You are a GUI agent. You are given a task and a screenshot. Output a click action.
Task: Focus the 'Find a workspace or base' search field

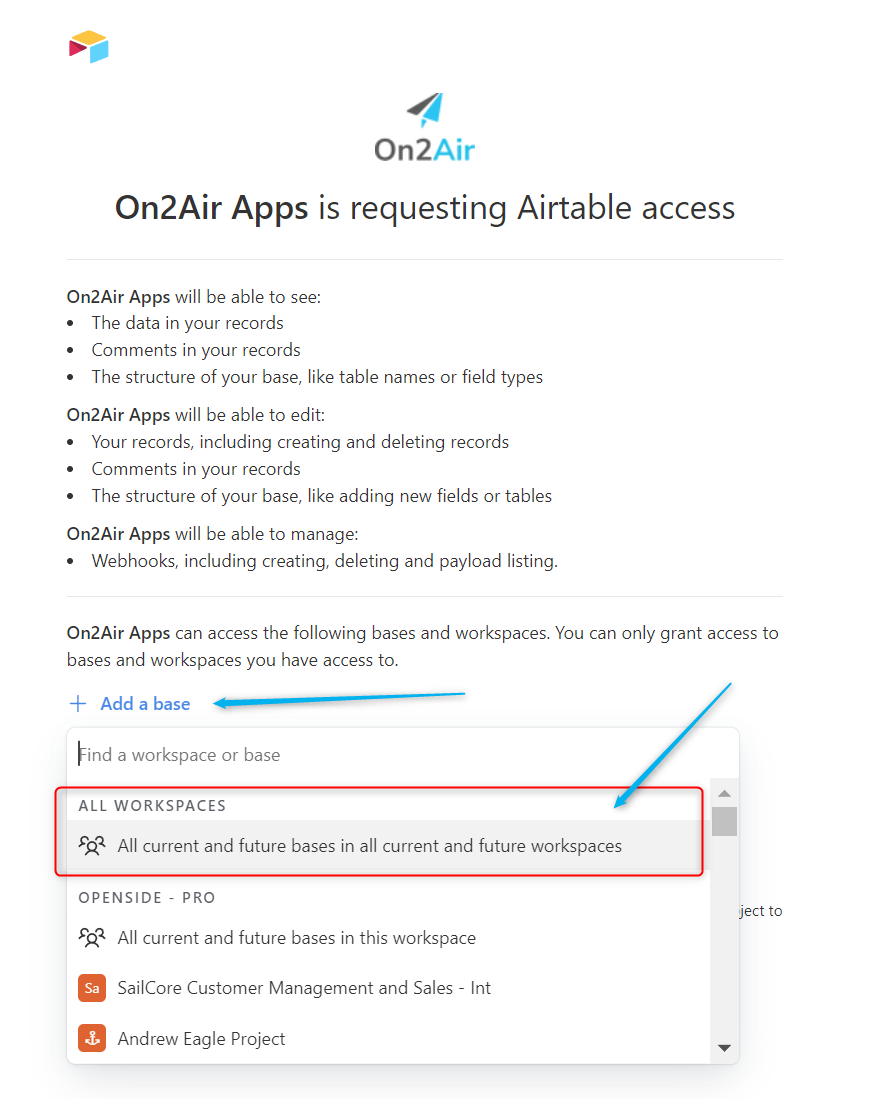click(x=400, y=755)
